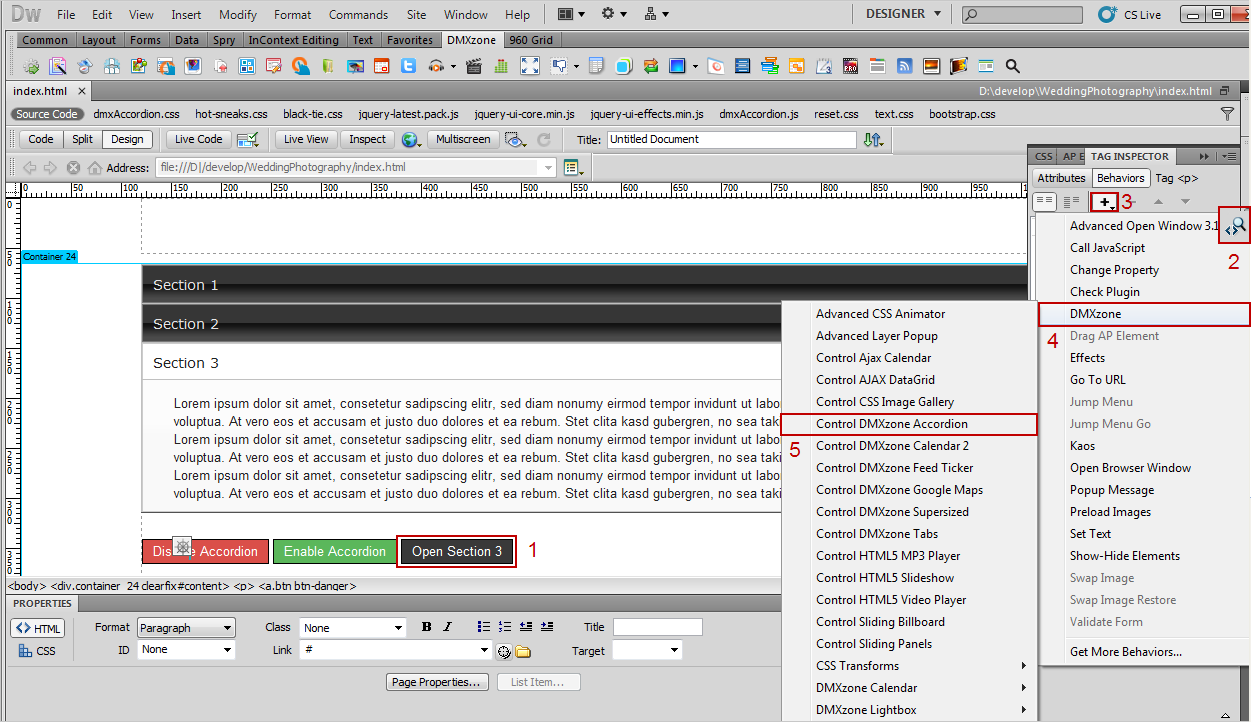The image size is (1251, 722).
Task: Click the Source Code button
Action: pyautogui.click(x=46, y=114)
